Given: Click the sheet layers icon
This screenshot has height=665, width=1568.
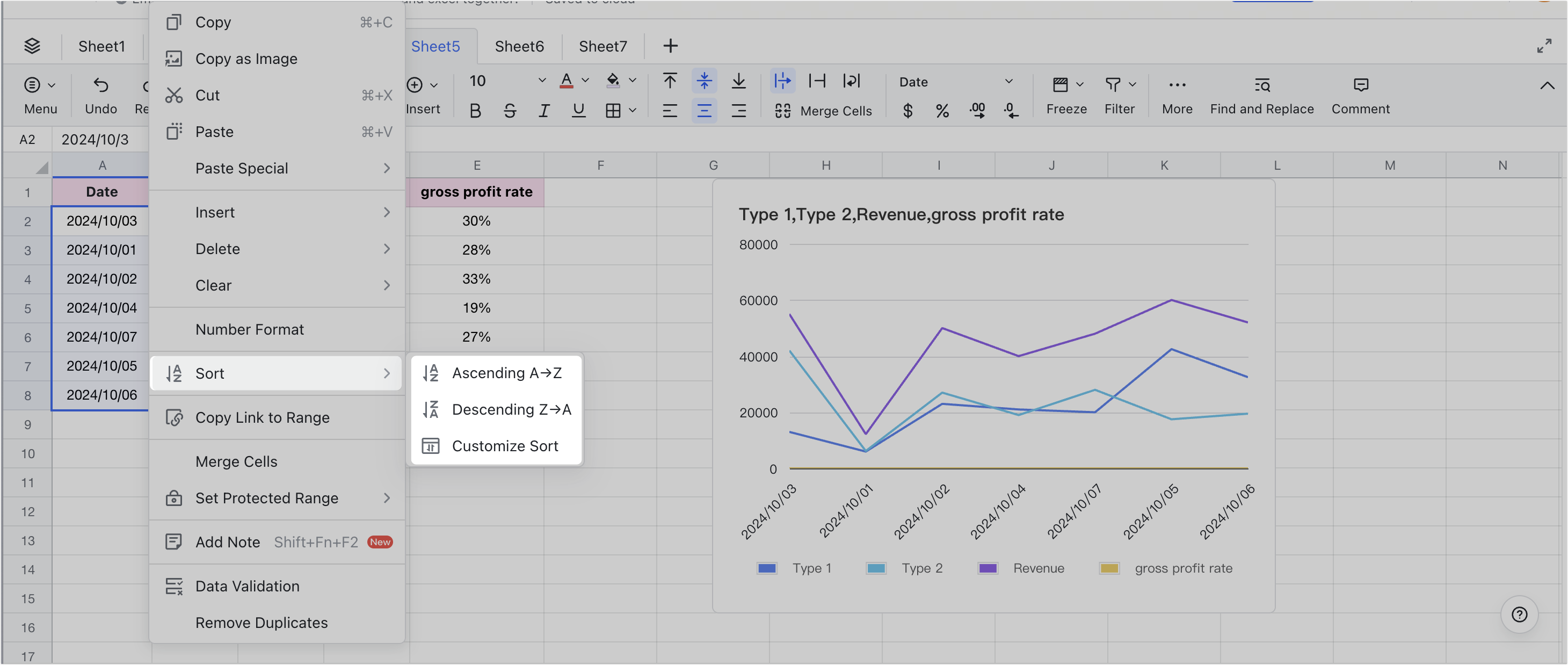Looking at the screenshot, I should pyautogui.click(x=32, y=46).
